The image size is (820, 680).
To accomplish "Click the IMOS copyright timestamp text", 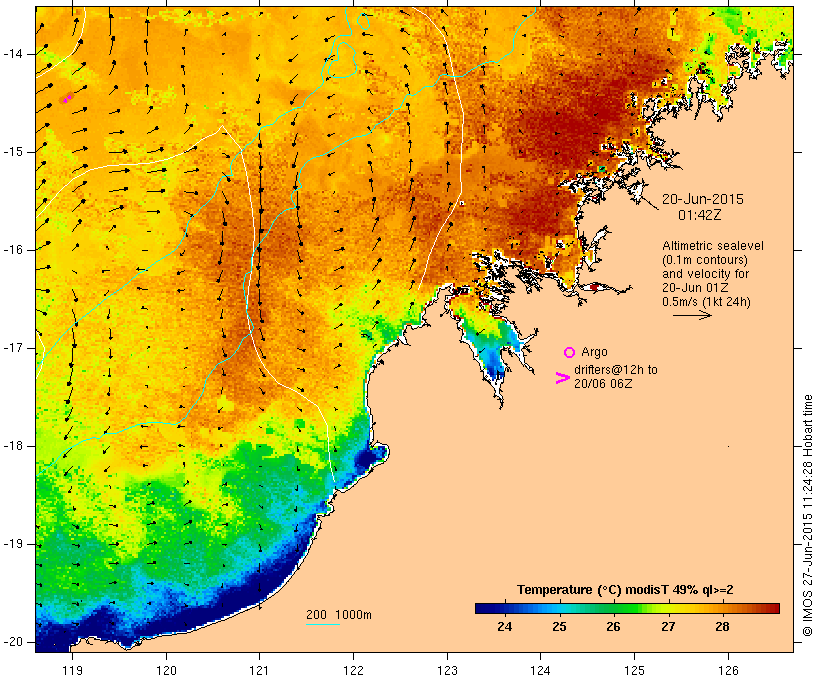I will tap(807, 515).
